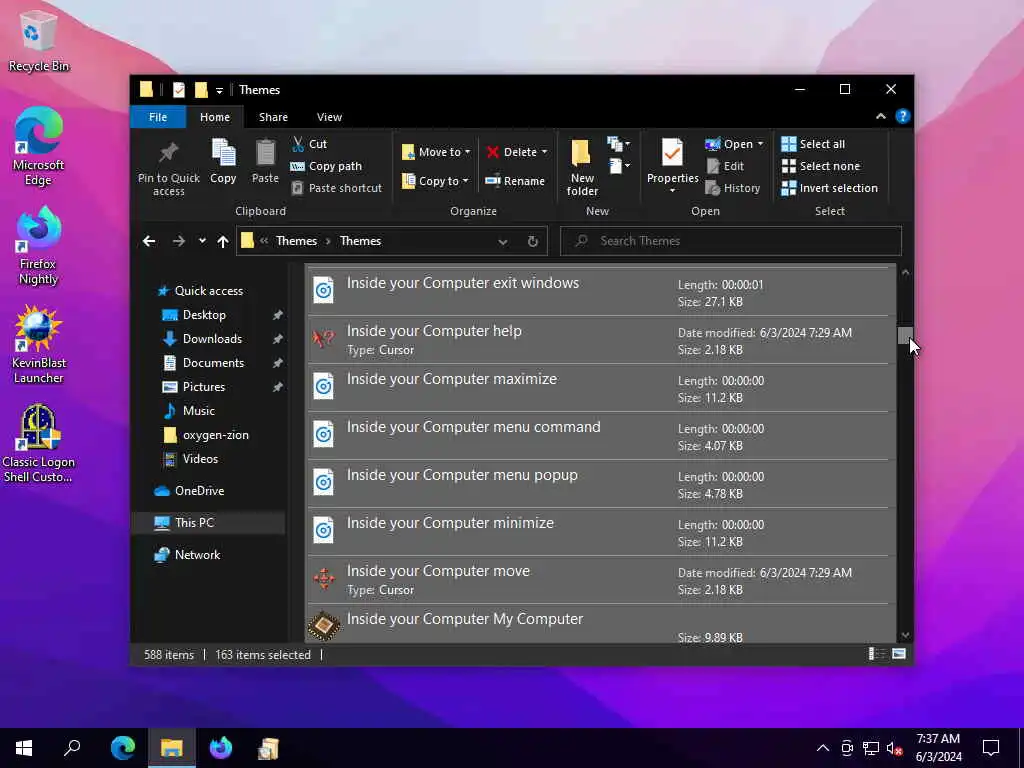This screenshot has height=768, width=1024.
Task: Open the Copy to dropdown
Action: pyautogui.click(x=435, y=181)
